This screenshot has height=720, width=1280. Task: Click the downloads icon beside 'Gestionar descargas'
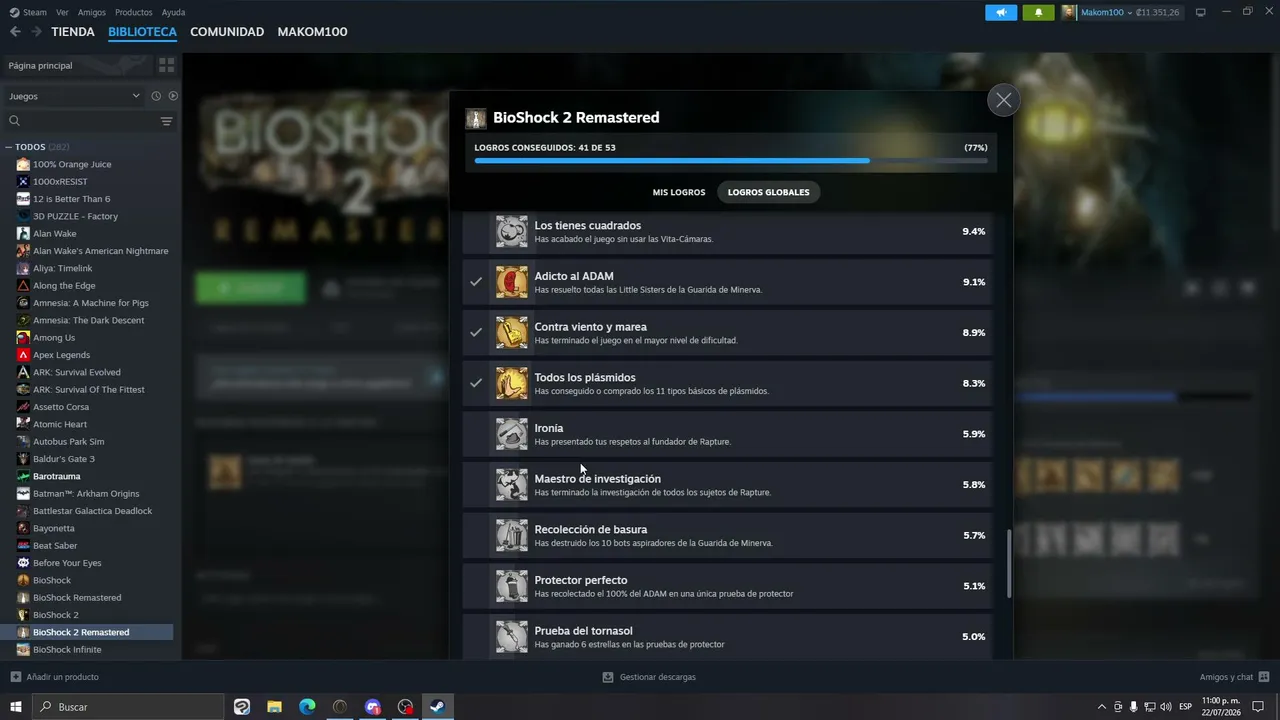607,677
